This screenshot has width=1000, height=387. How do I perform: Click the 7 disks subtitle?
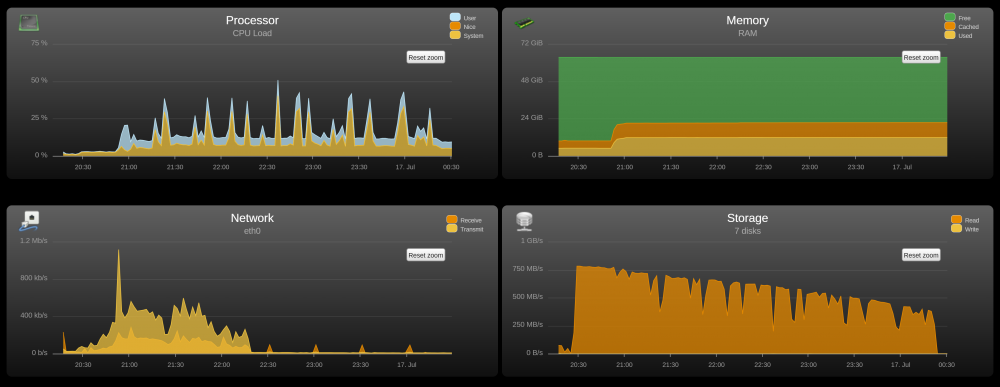tap(747, 231)
